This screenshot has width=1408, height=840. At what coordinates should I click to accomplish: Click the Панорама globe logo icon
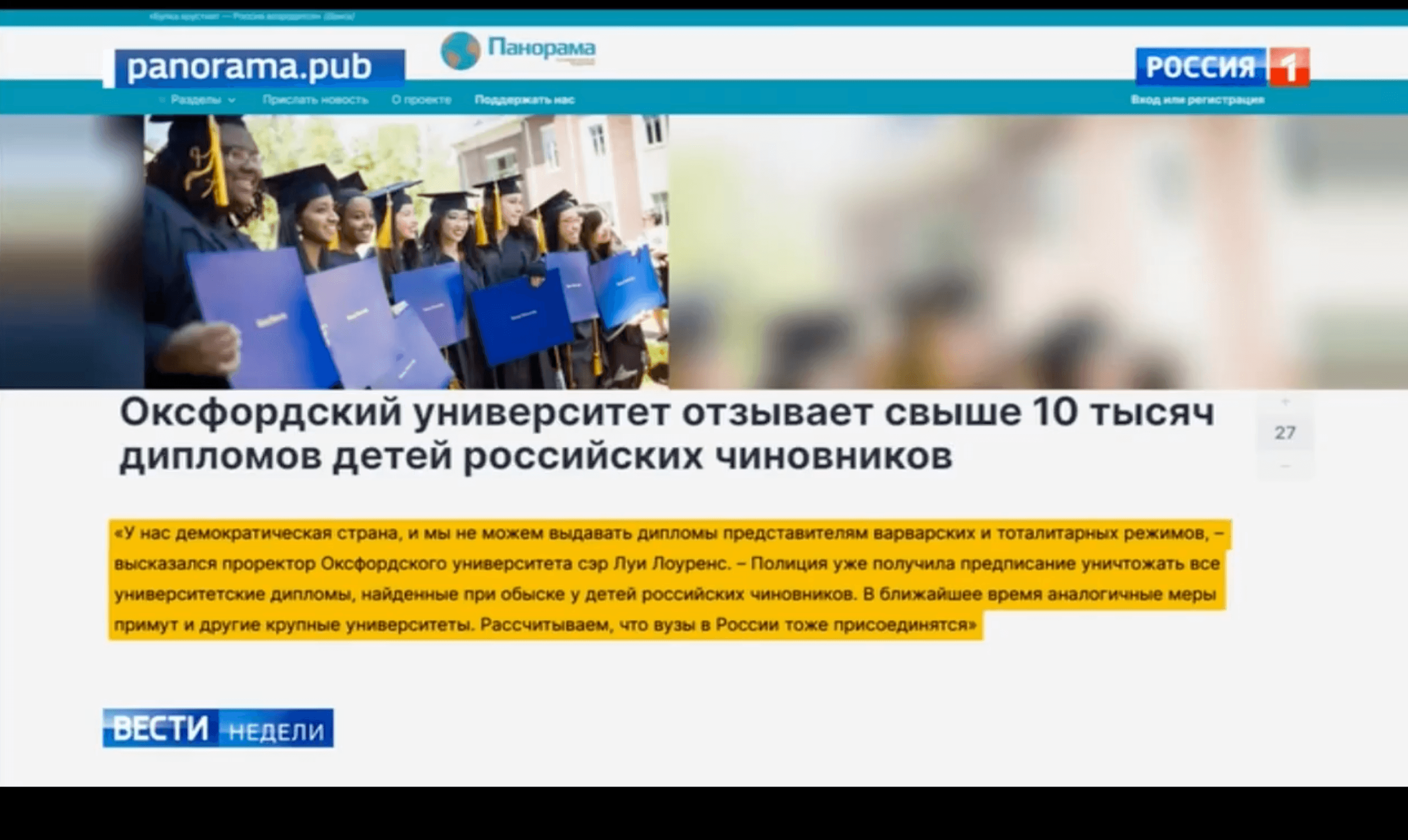(x=460, y=51)
